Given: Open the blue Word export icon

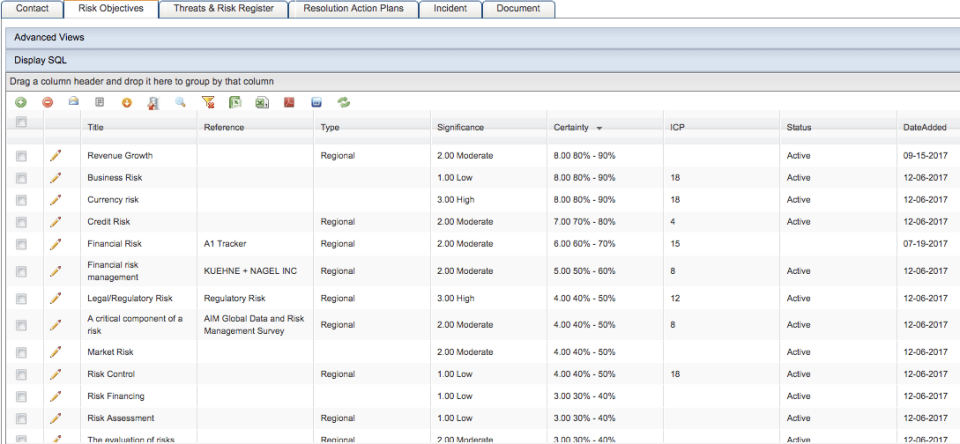Looking at the screenshot, I should [x=316, y=102].
